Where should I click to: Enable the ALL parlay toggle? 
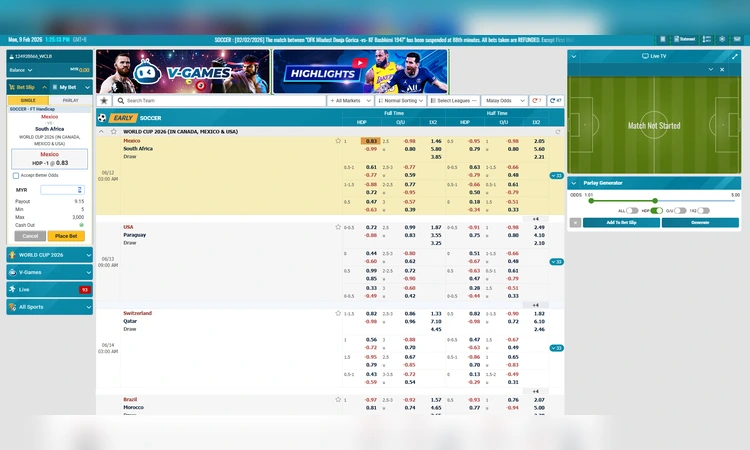point(632,210)
